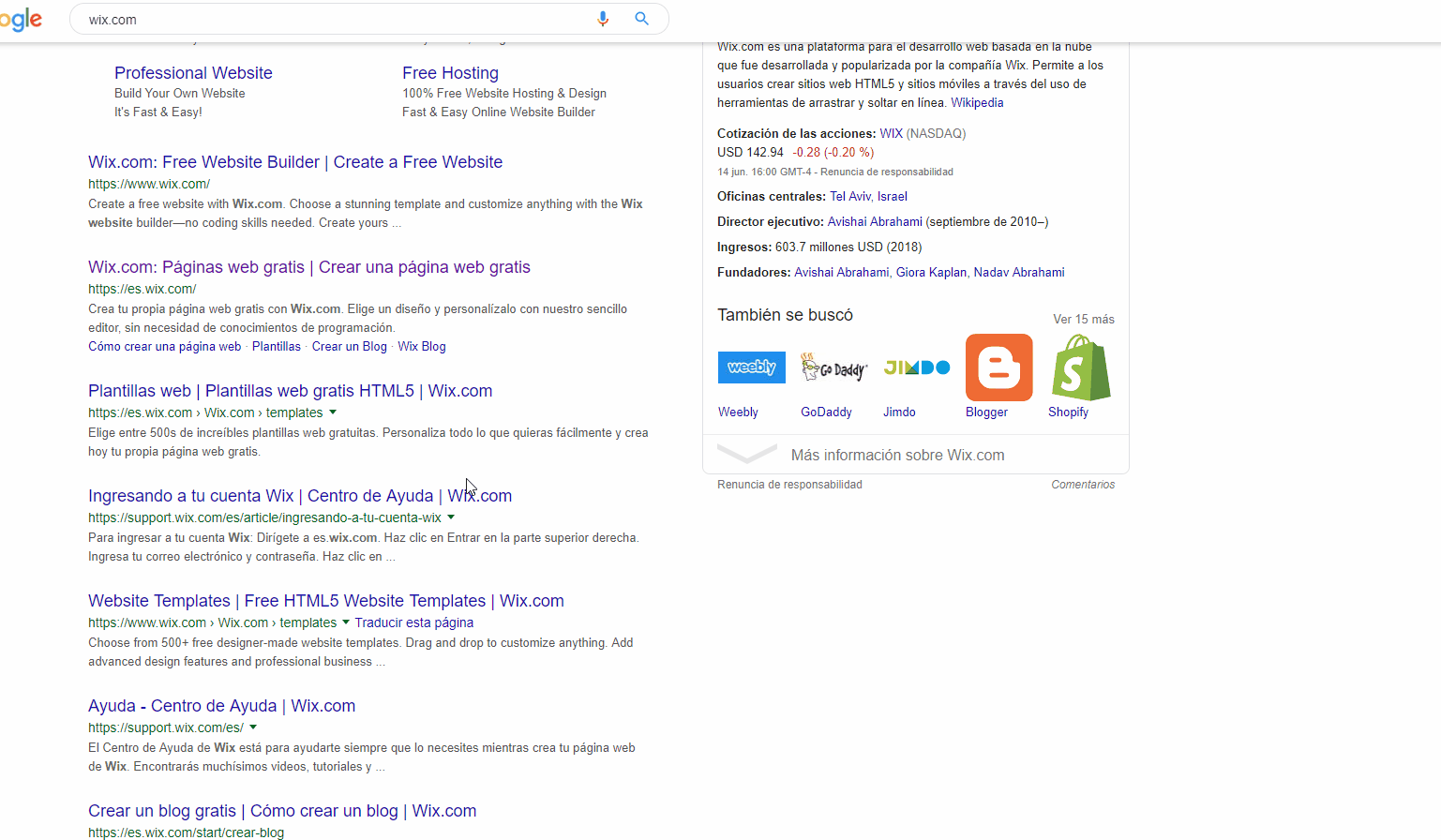Viewport: 1441px width, 840px height.
Task: Open 'Wix.com: Free Website Builder' result
Action: click(295, 162)
